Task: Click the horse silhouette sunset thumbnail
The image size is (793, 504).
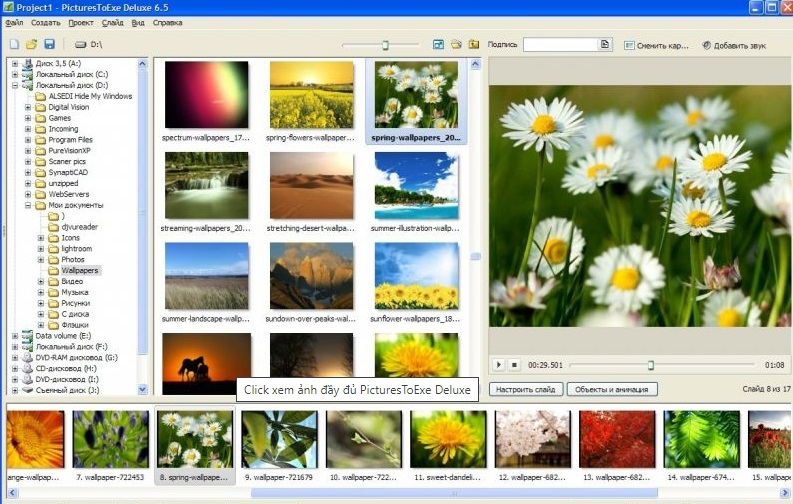Action: tap(206, 363)
